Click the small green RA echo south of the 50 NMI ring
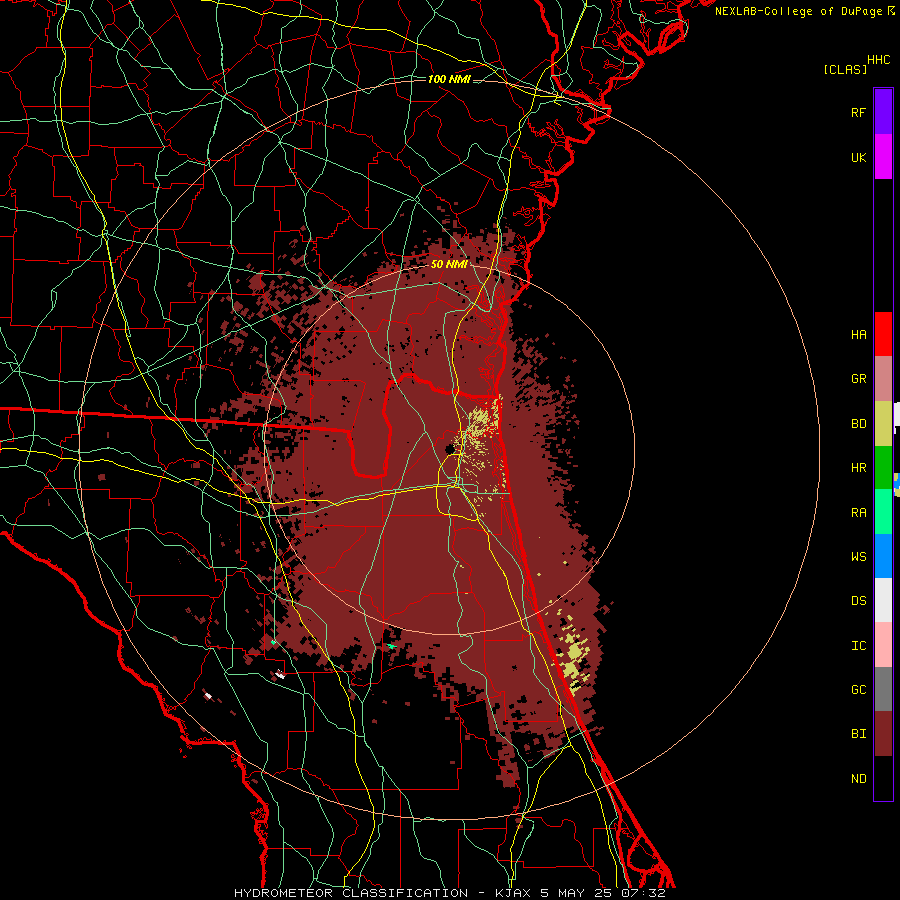 pyautogui.click(x=391, y=646)
